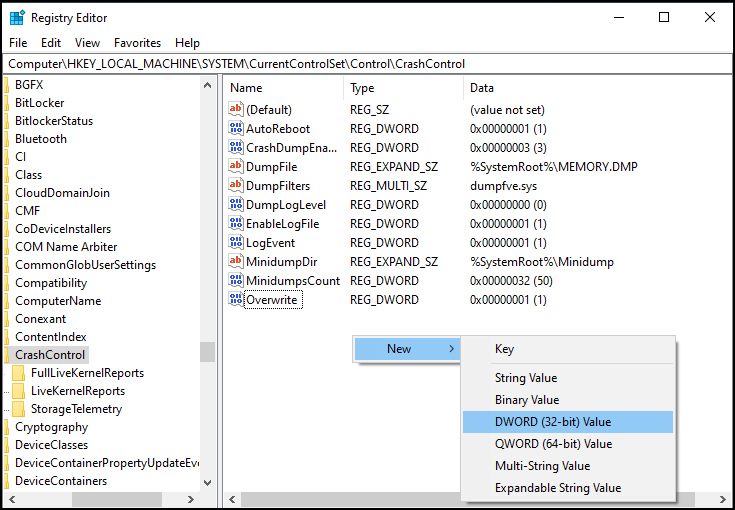Choose Binary Value from the submenu
The height and width of the screenshot is (510, 735).
point(568,400)
